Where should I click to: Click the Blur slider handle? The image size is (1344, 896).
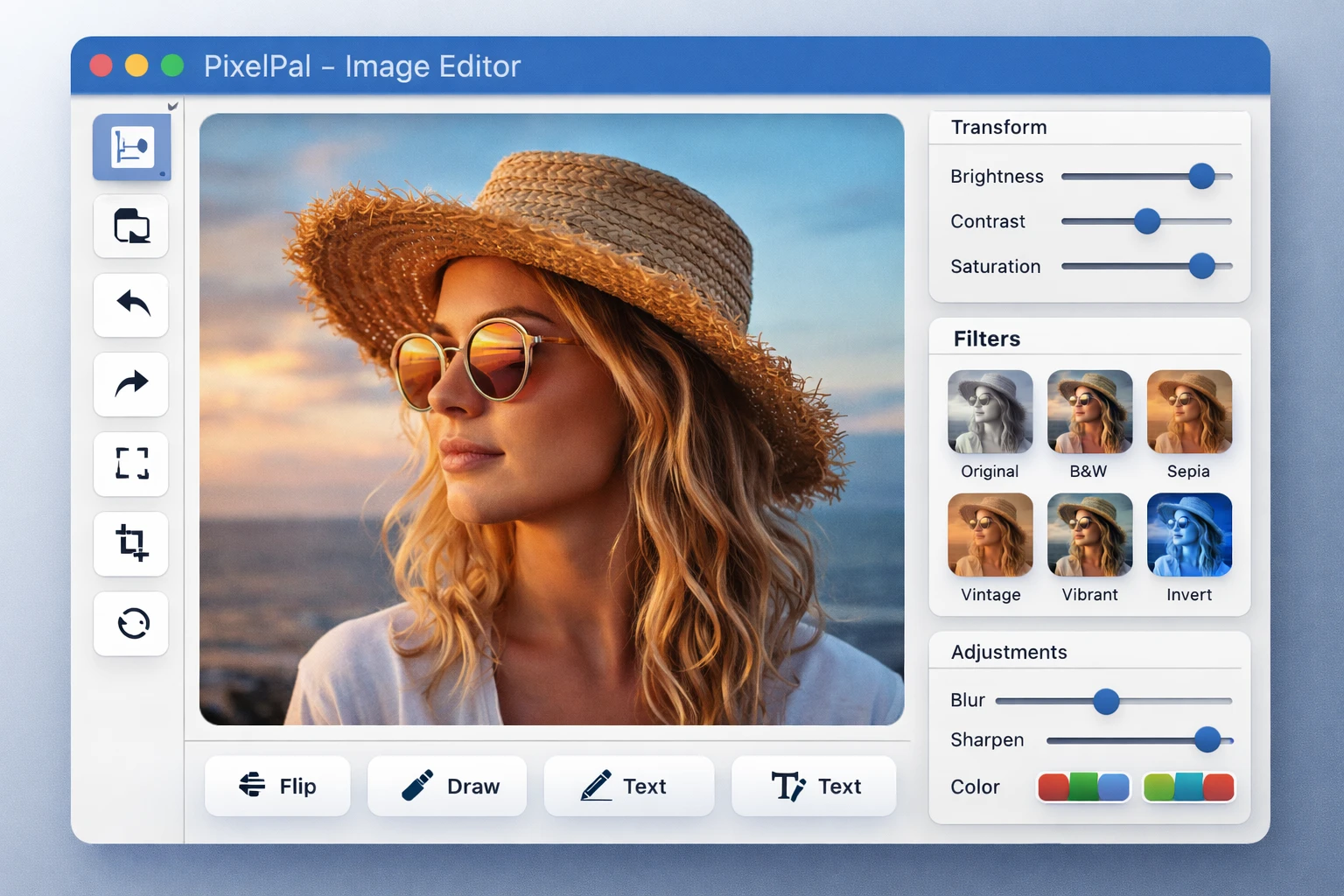click(x=1106, y=701)
